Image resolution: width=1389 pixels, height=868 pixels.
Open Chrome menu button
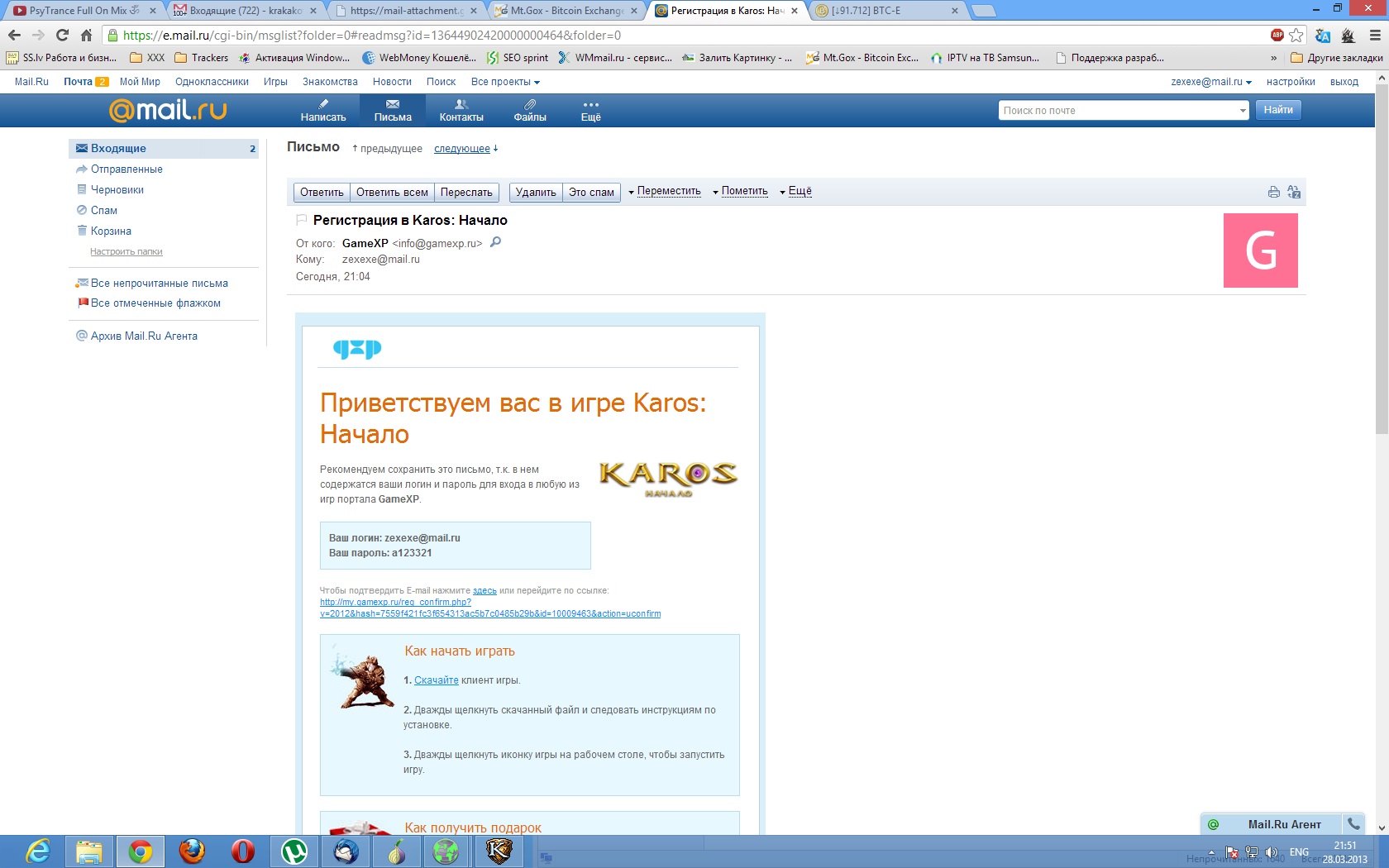pyautogui.click(x=1375, y=36)
